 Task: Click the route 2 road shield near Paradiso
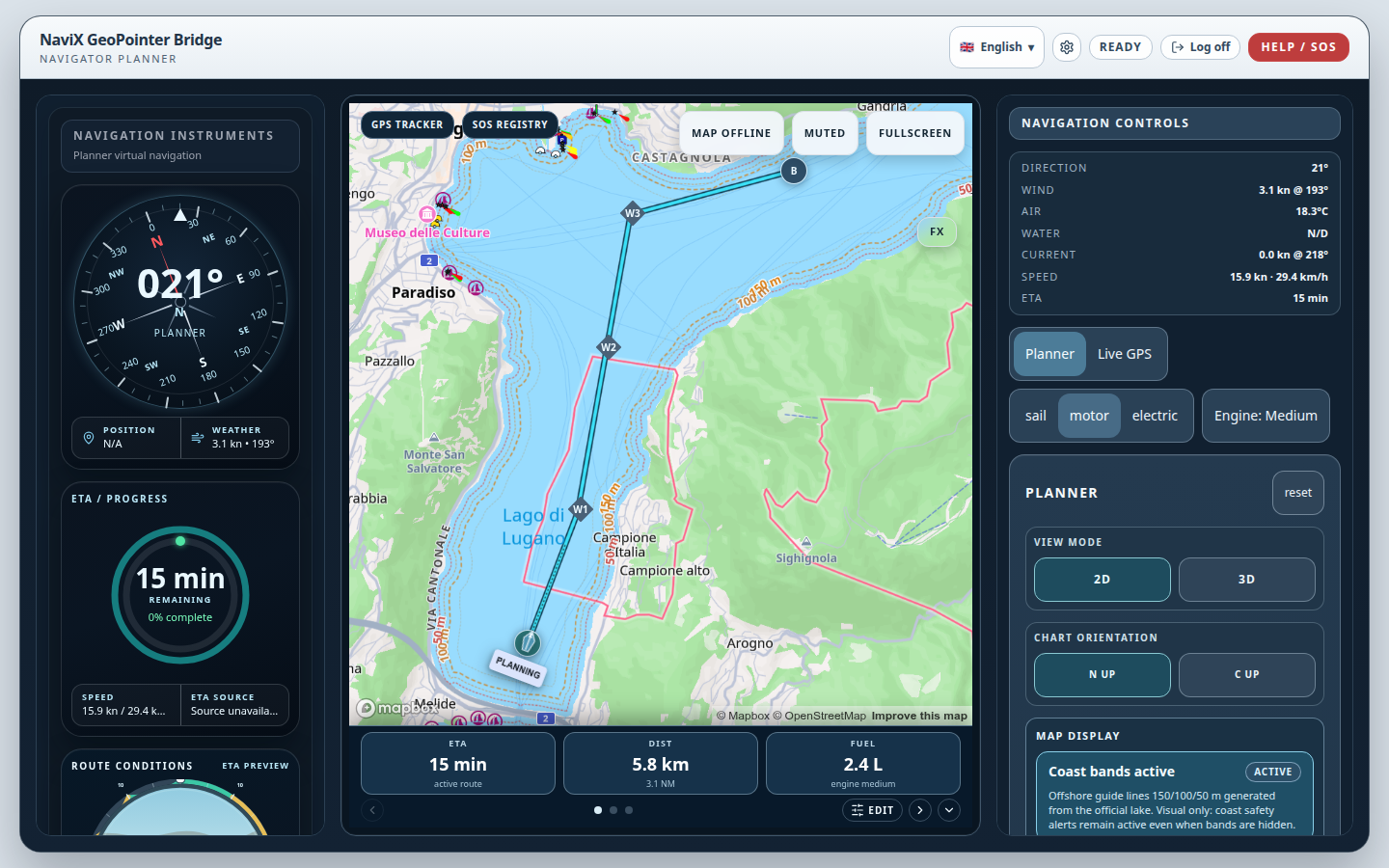point(429,260)
